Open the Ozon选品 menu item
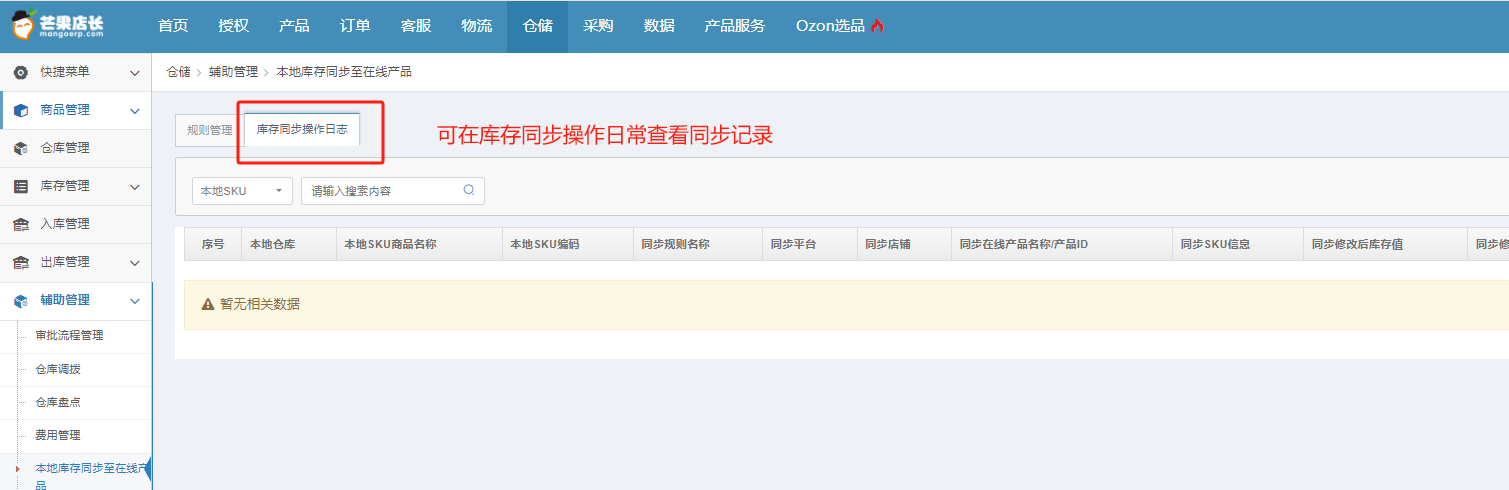The width and height of the screenshot is (1509, 490). click(839, 26)
